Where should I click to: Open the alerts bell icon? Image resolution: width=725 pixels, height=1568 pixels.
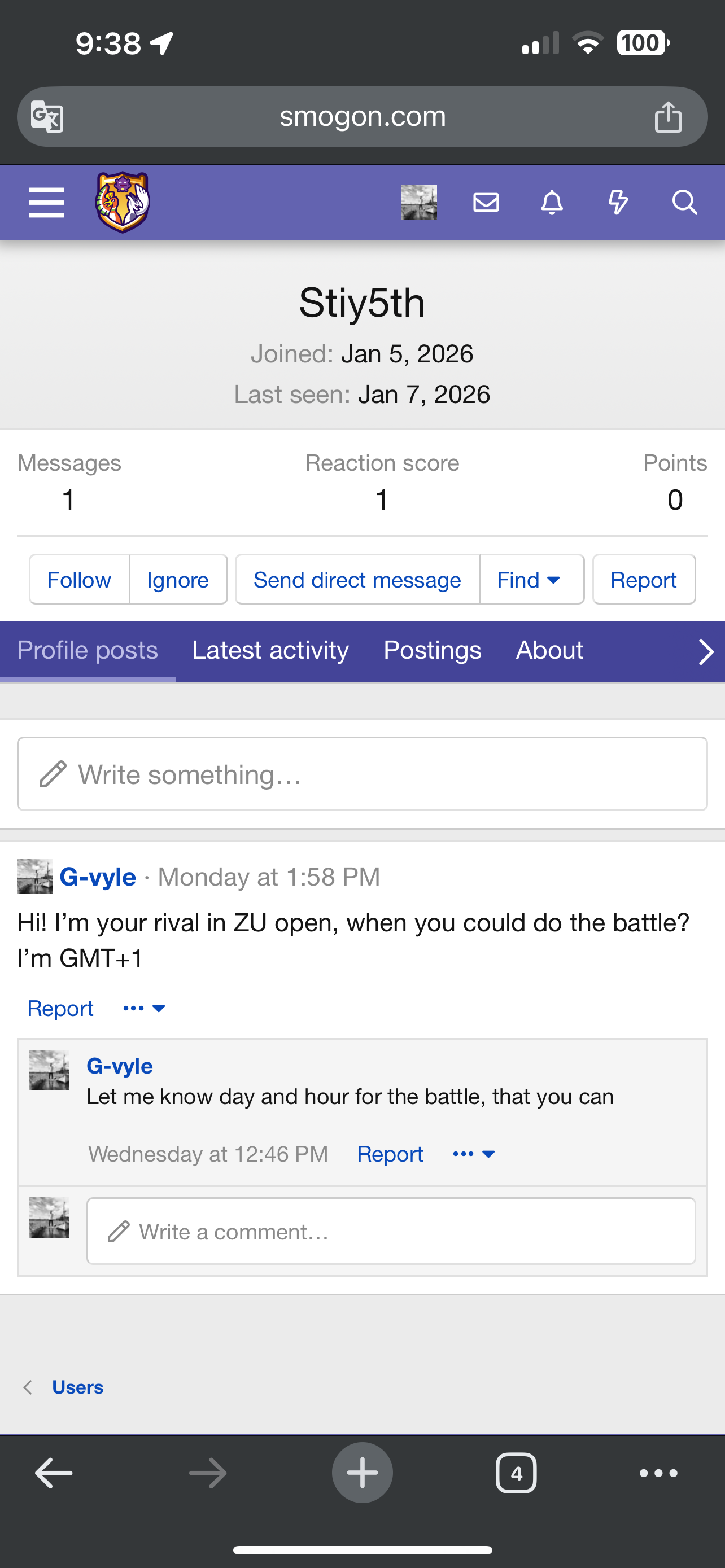pos(552,202)
